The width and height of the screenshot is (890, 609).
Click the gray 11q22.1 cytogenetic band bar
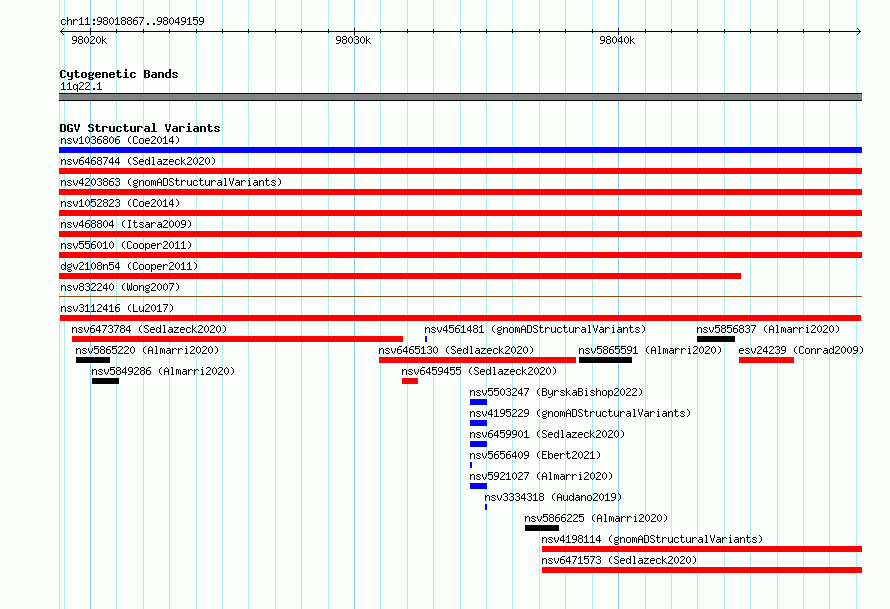[x=460, y=97]
